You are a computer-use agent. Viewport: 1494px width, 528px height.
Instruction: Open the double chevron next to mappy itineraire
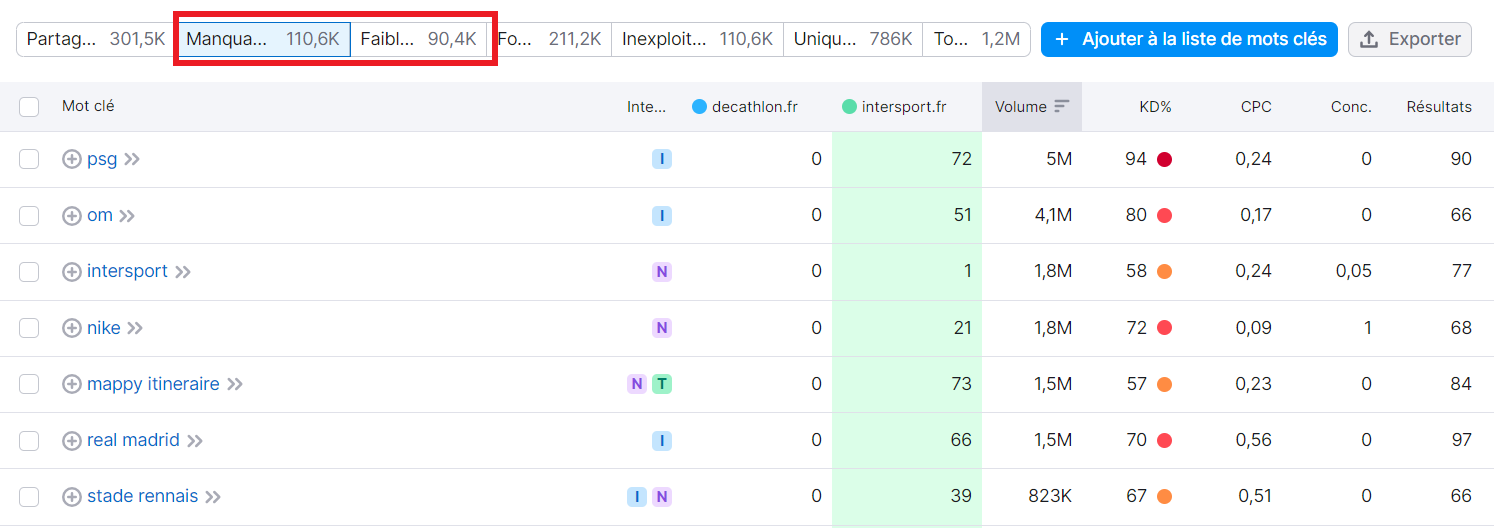click(x=235, y=384)
